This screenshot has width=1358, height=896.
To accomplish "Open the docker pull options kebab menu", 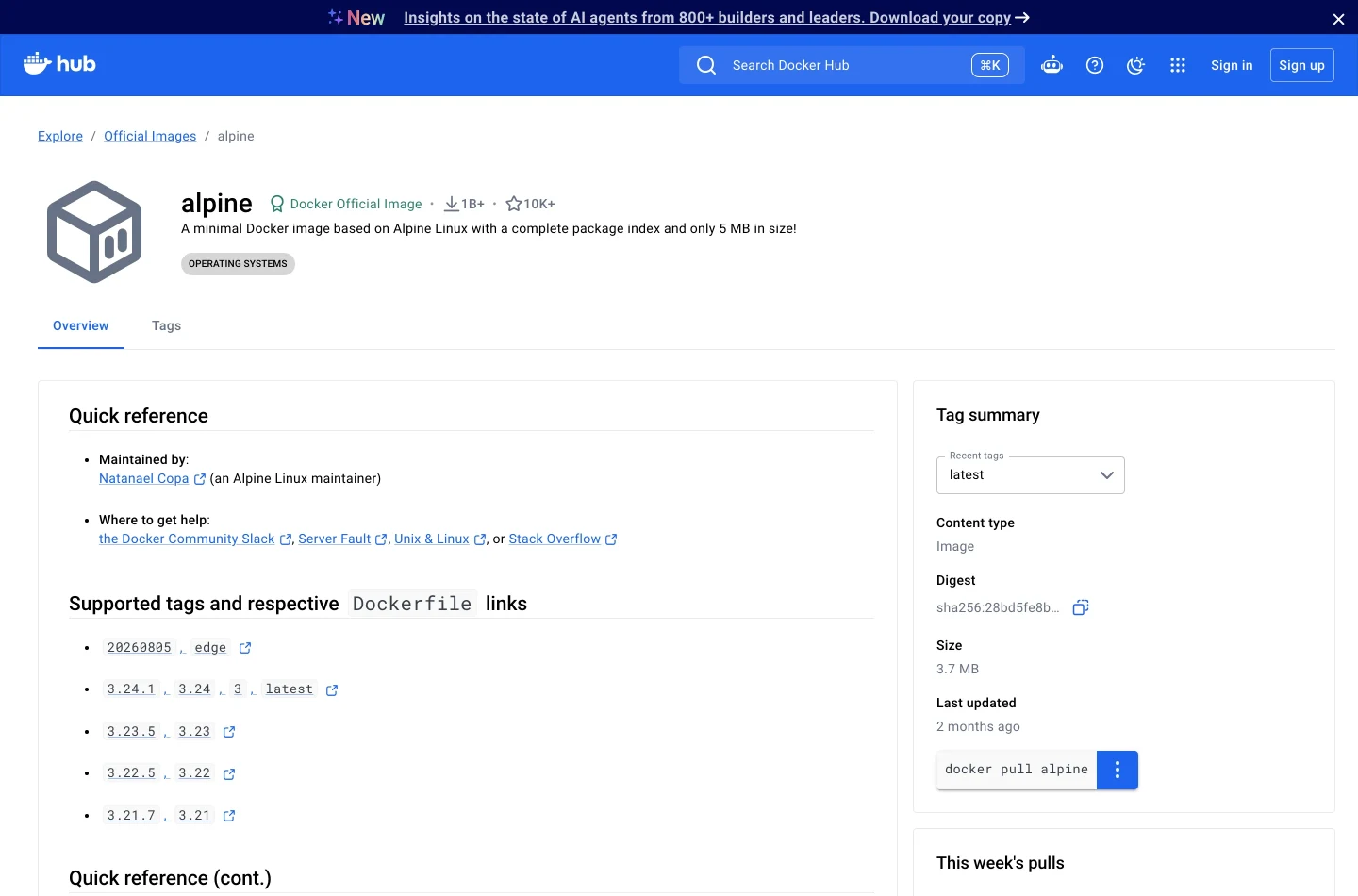I will click(x=1118, y=770).
